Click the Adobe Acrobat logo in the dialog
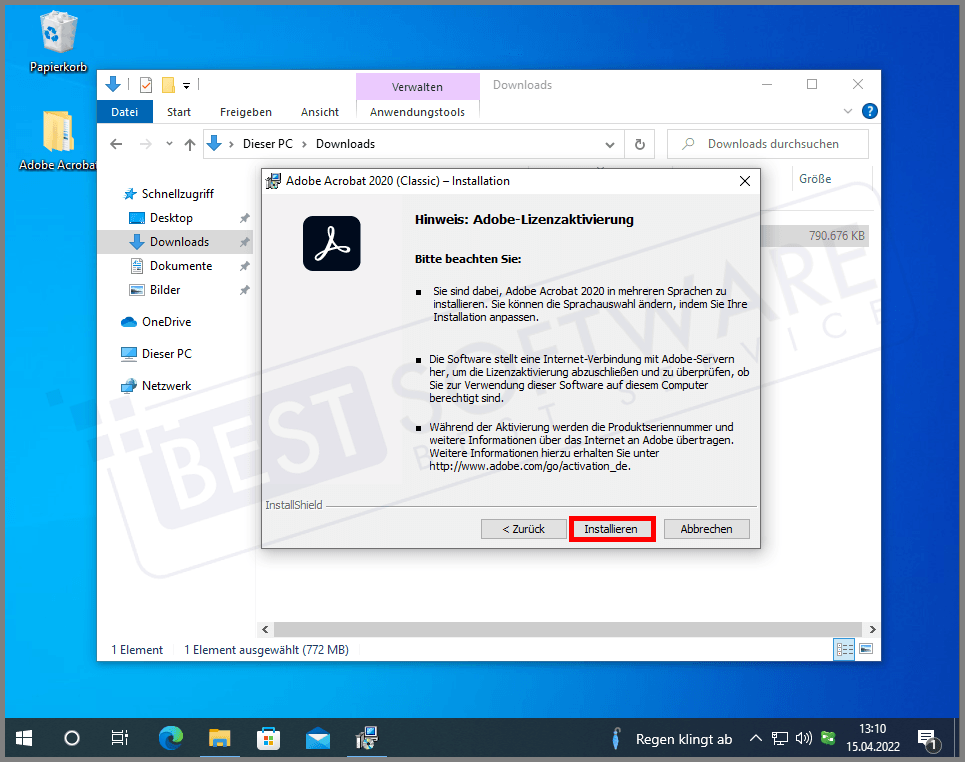 click(x=331, y=243)
